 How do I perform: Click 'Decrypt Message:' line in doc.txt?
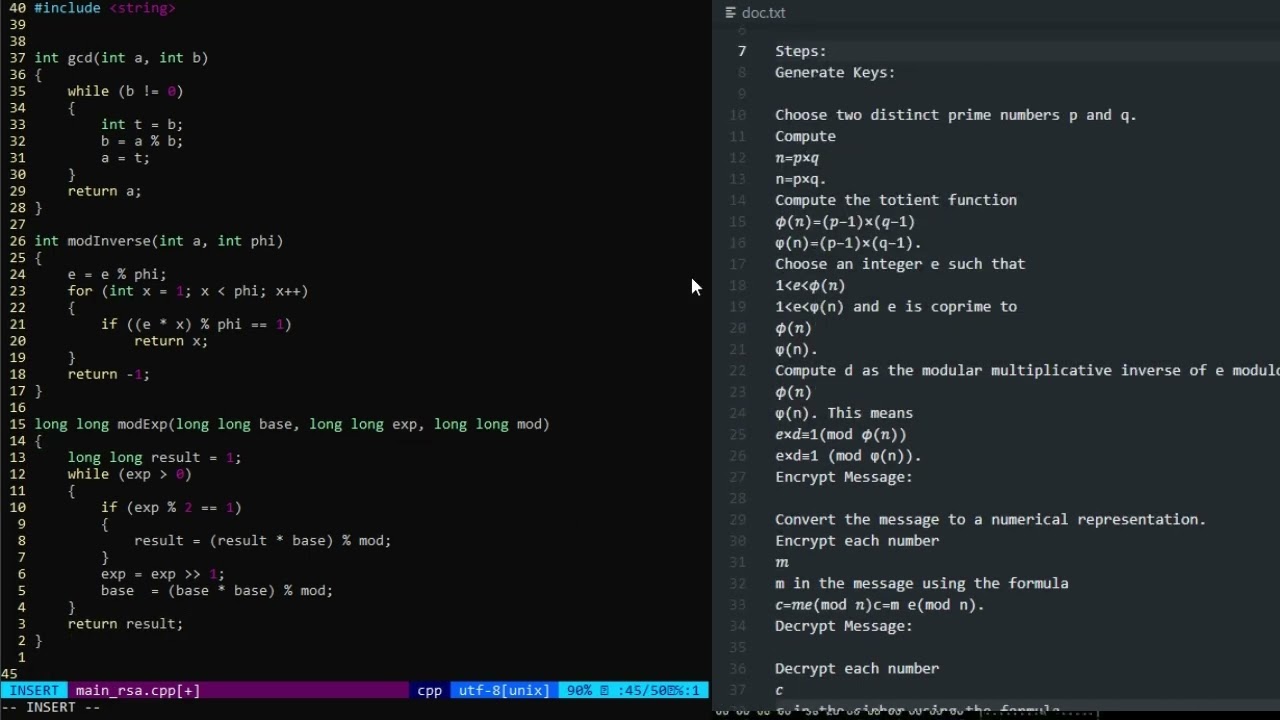click(844, 626)
